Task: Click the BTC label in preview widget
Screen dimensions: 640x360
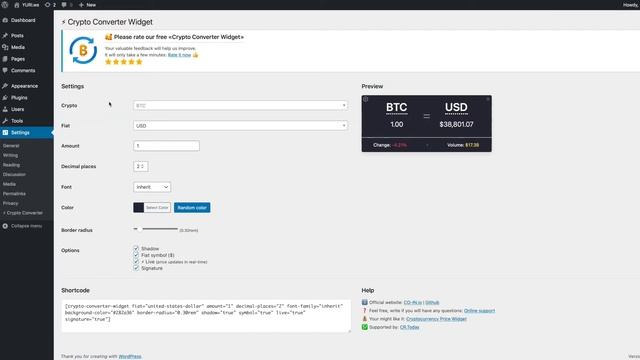Action: 397,107
